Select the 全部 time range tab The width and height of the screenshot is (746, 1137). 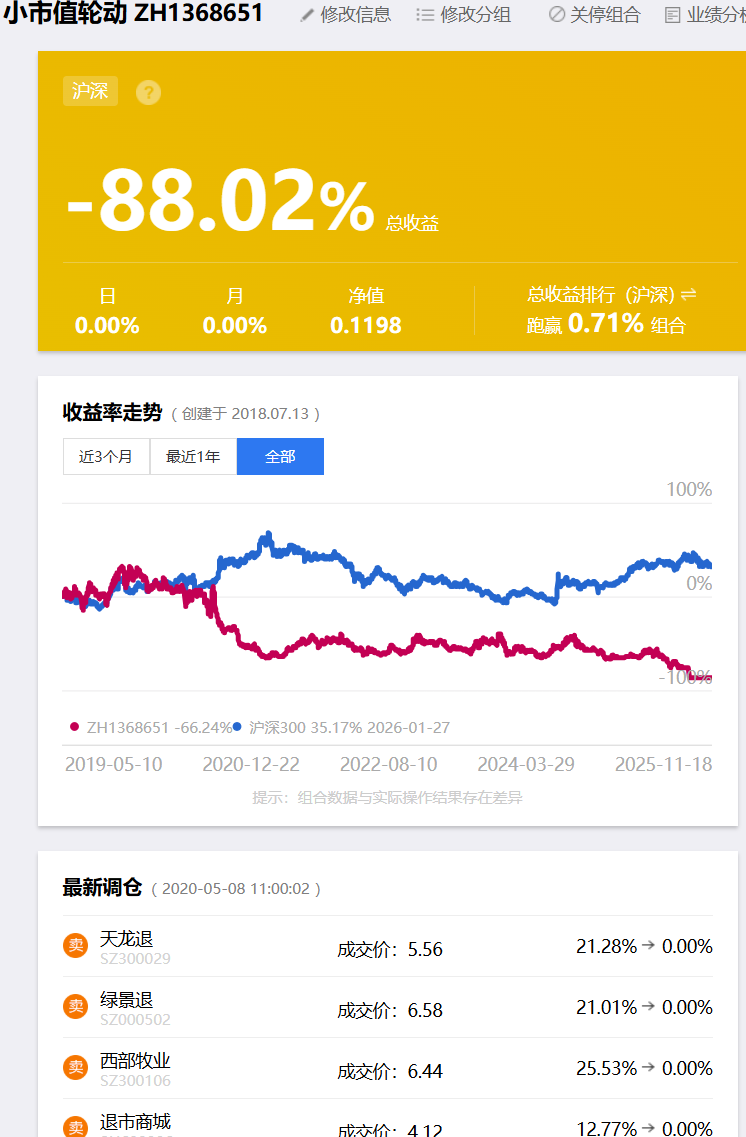pyautogui.click(x=280, y=457)
